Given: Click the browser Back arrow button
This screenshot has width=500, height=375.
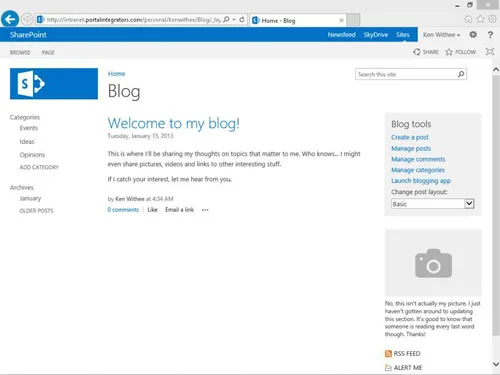Looking at the screenshot, I should tap(10, 19).
